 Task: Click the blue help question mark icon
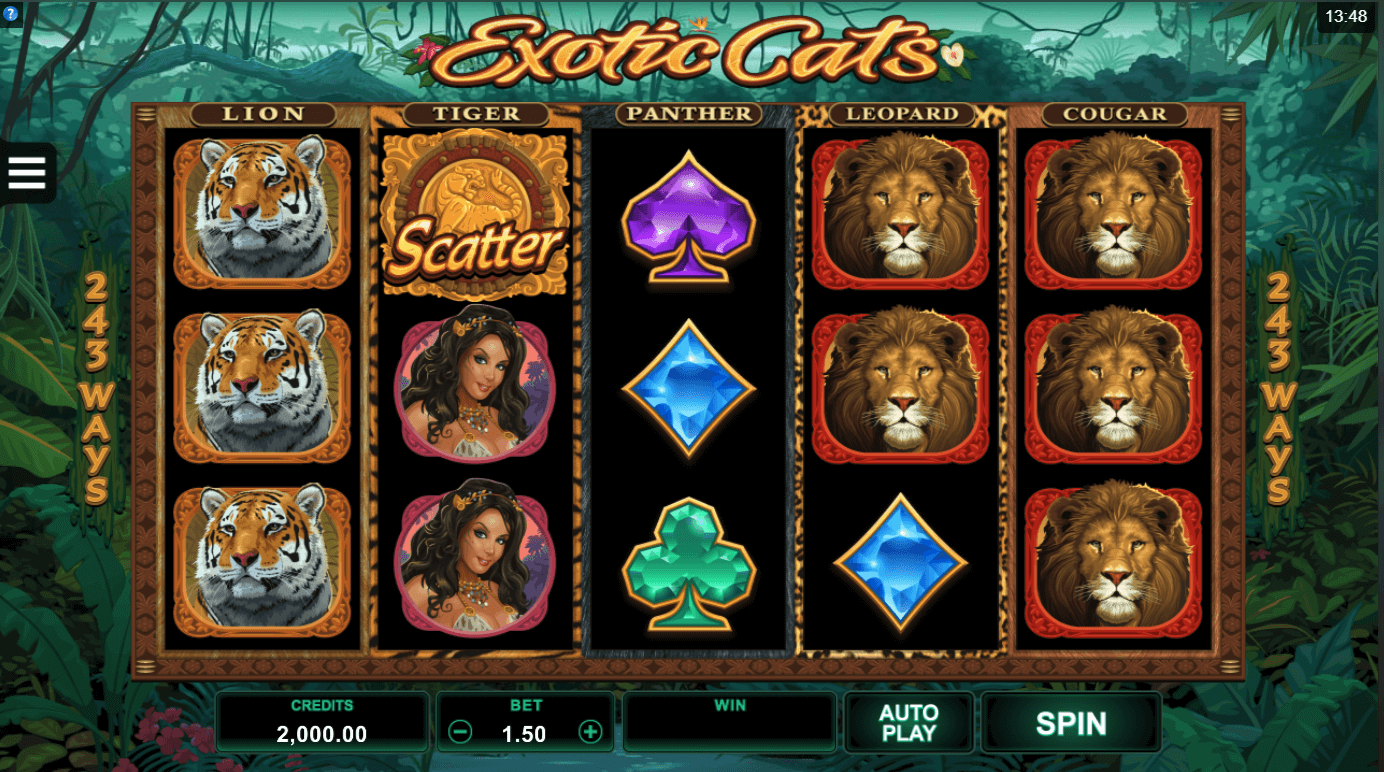click(9, 17)
